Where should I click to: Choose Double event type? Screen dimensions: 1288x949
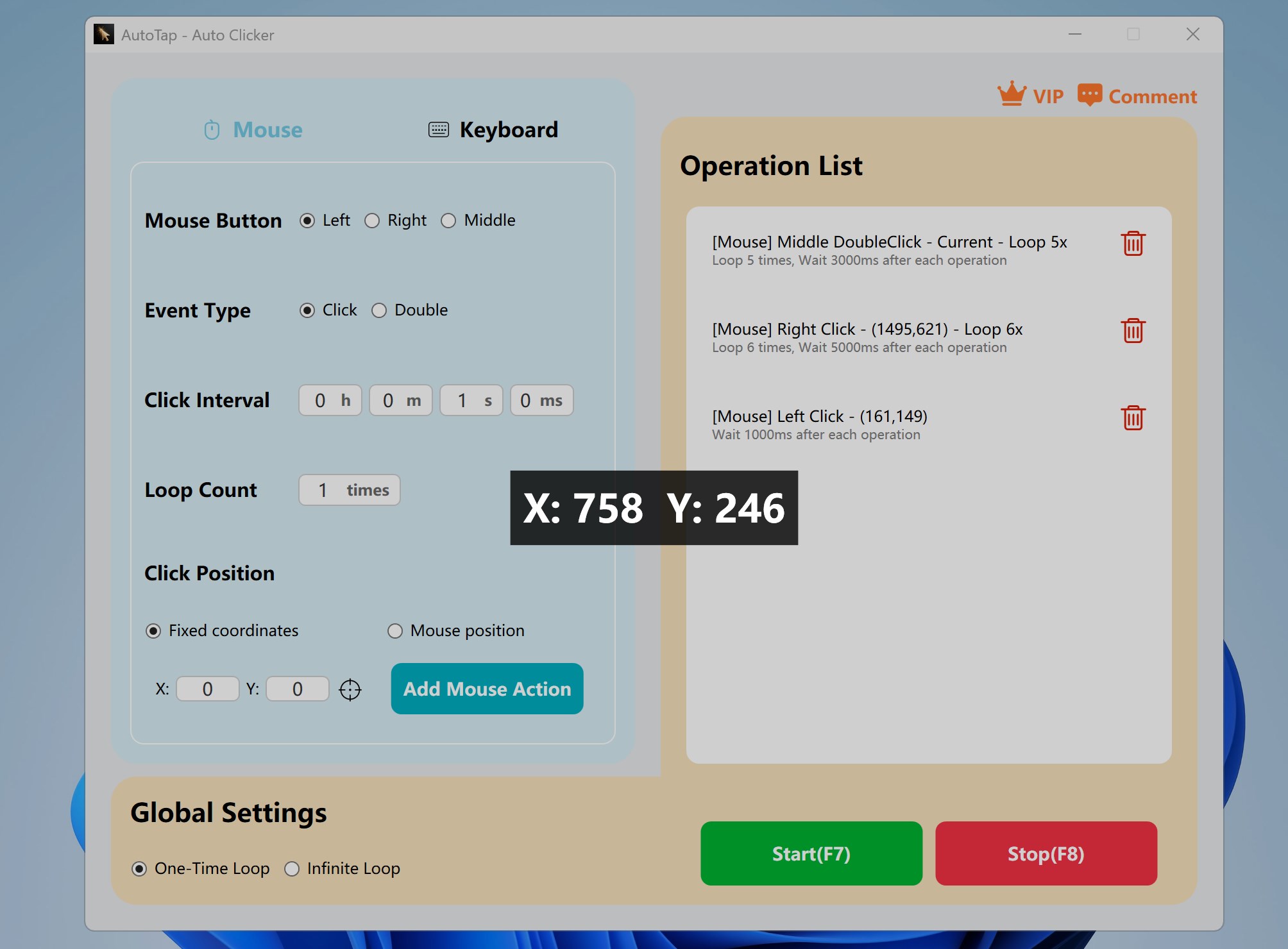pos(380,310)
